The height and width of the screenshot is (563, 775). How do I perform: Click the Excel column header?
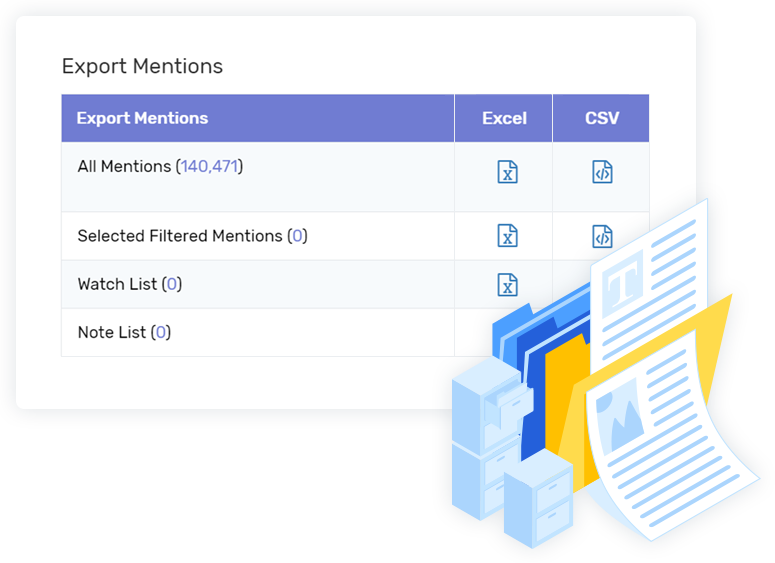point(504,118)
